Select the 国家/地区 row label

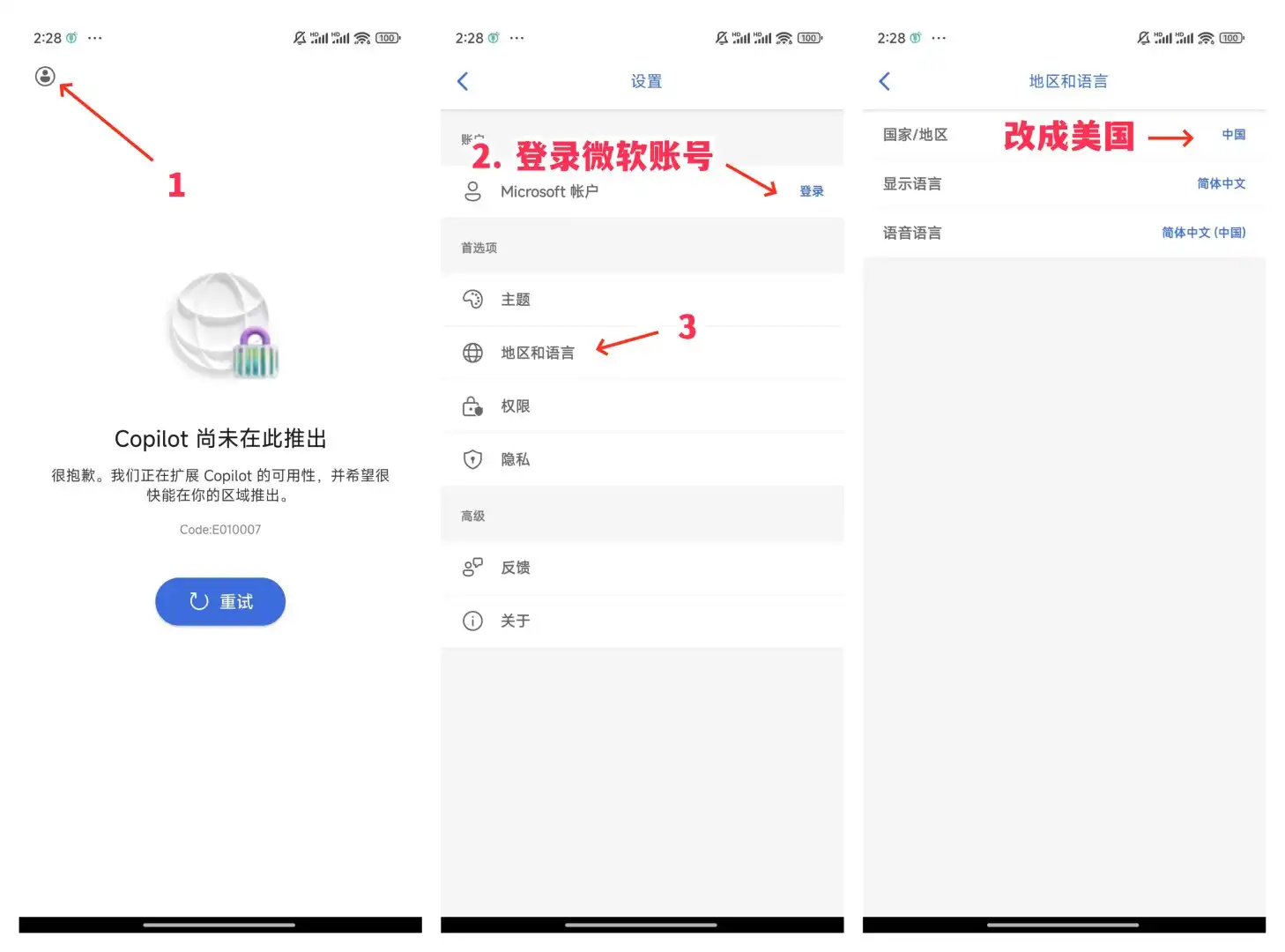915,135
